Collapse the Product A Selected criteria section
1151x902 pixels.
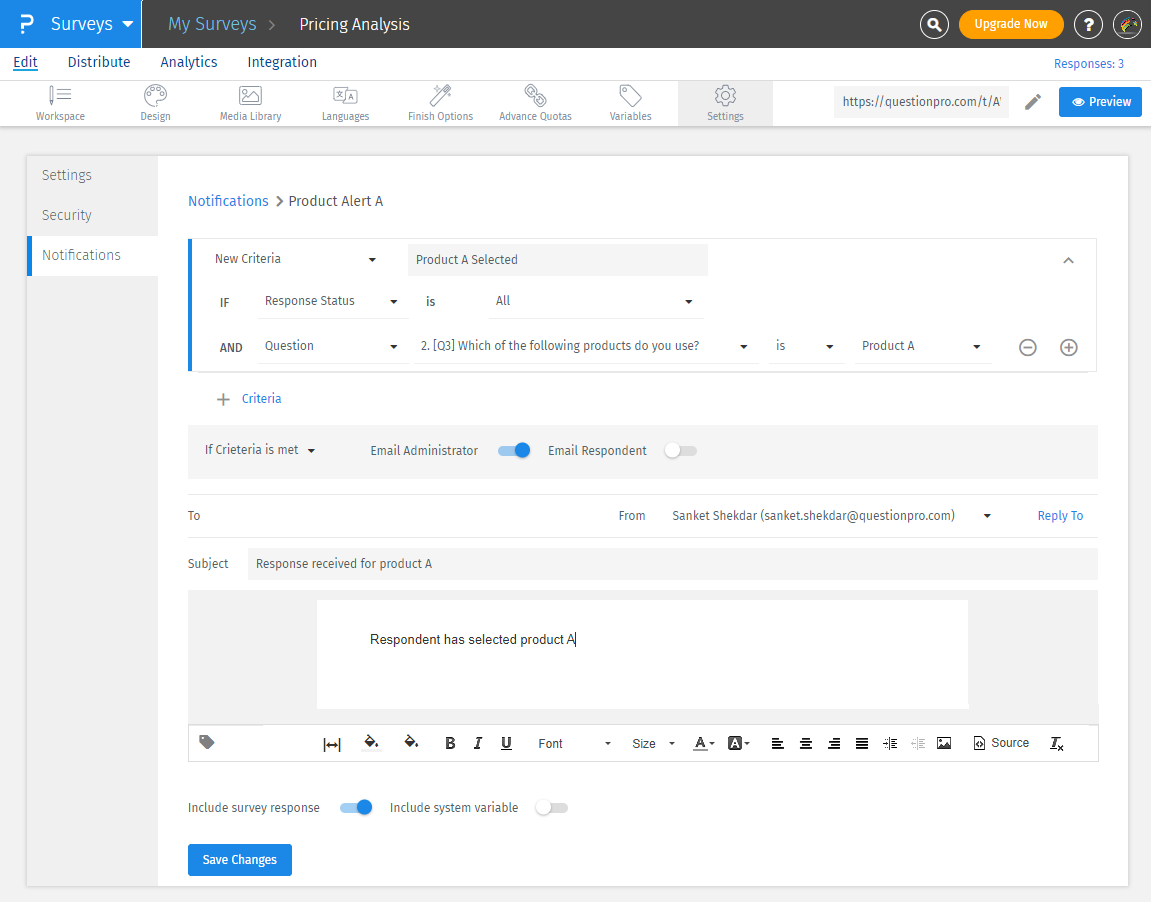pyautogui.click(x=1068, y=258)
